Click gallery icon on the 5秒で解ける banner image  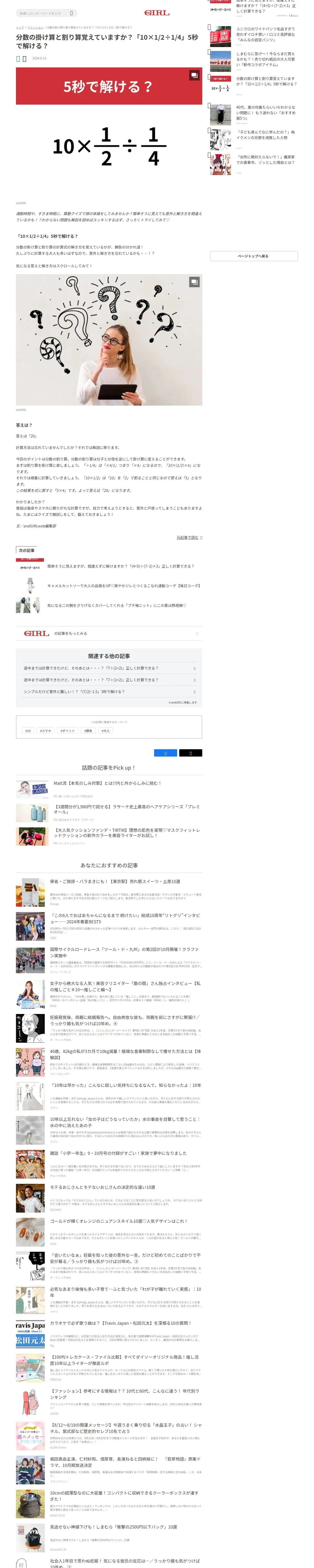(x=194, y=76)
